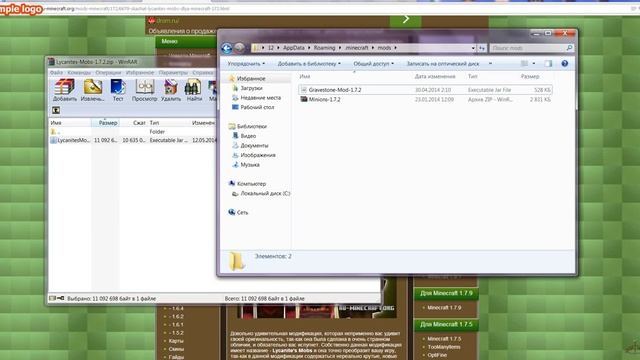Select Недавние места in navigation pane
Screen dimensions: 640x360
point(260,98)
